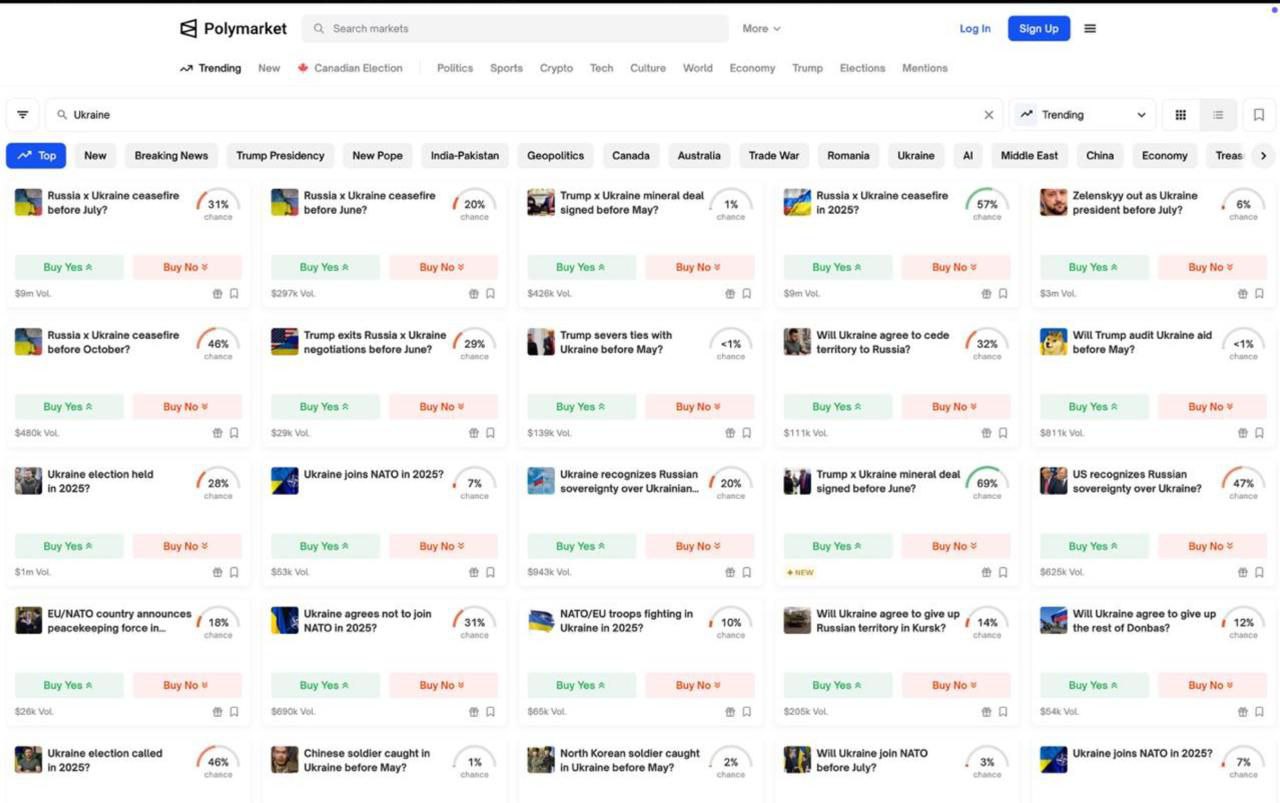Bookmark the Russia x Ukraine ceasefire before July market
The height and width of the screenshot is (803, 1280).
click(234, 294)
